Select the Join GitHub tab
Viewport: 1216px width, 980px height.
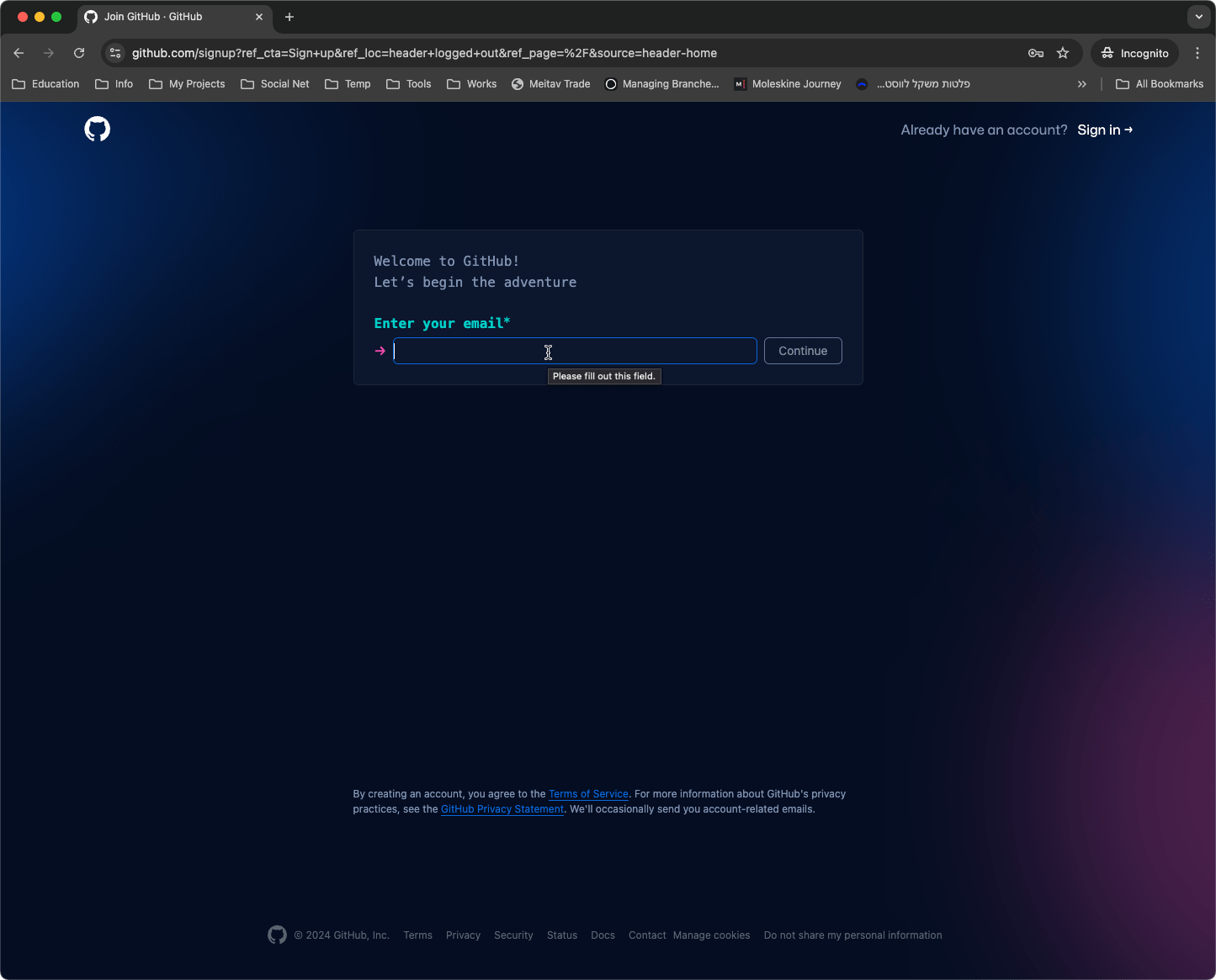point(168,17)
